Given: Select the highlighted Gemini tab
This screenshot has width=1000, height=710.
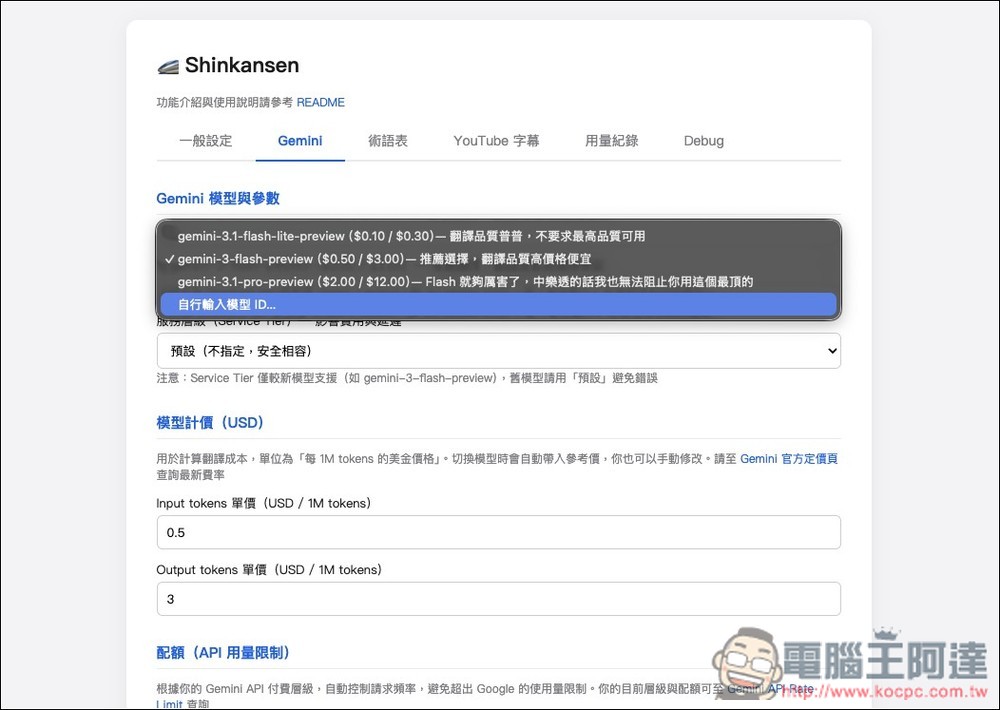Looking at the screenshot, I should pos(300,141).
